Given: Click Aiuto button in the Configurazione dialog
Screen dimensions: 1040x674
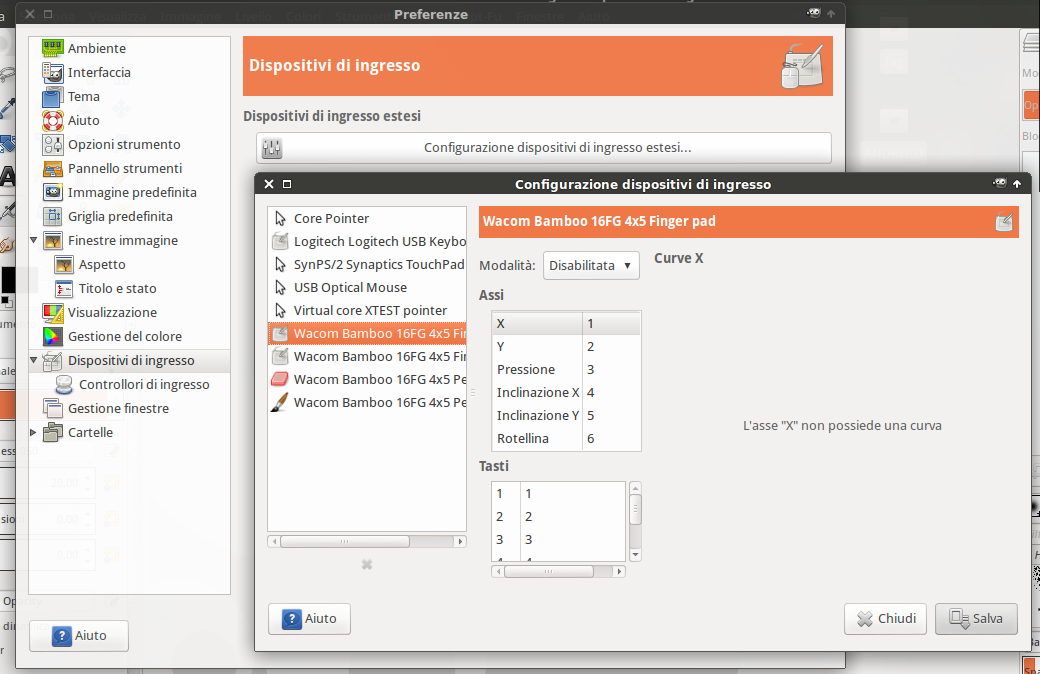Looking at the screenshot, I should pos(309,619).
